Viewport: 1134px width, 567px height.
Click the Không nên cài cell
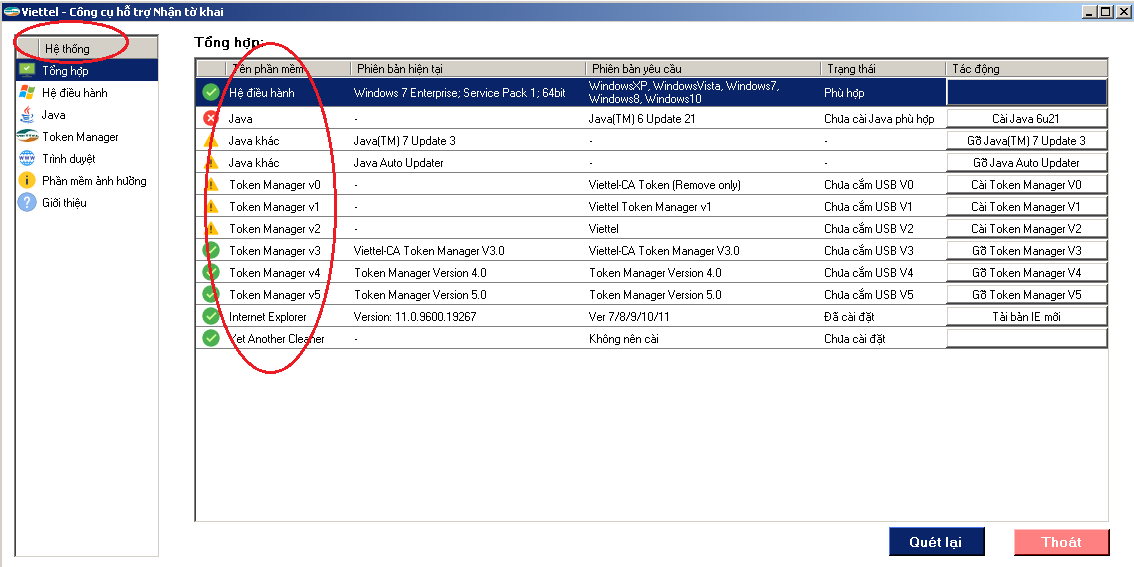tap(623, 338)
